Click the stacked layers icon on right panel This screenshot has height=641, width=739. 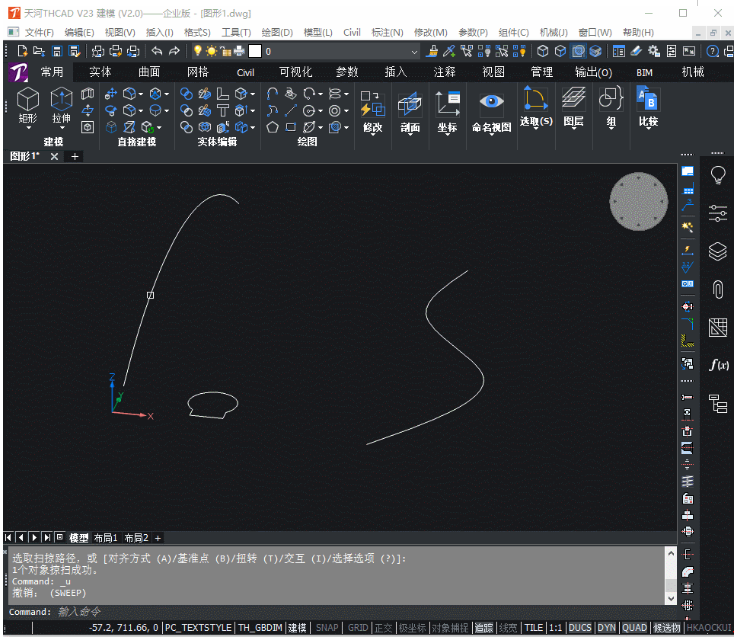[718, 251]
